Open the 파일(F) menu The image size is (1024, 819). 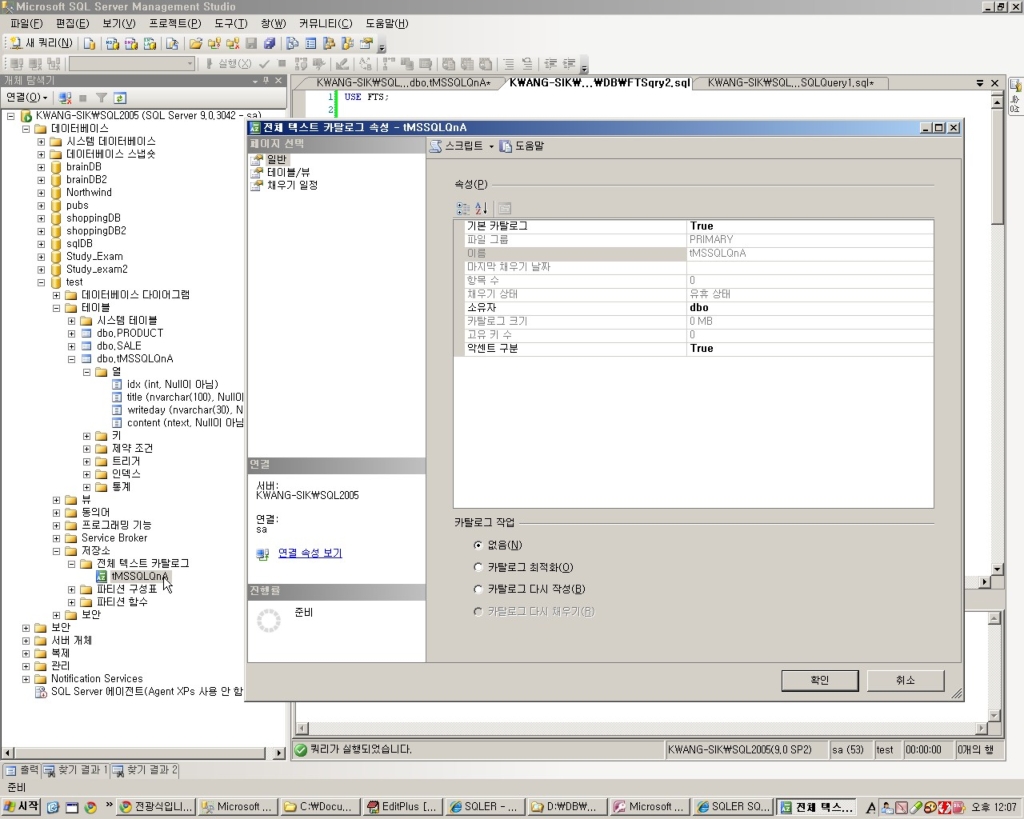coord(26,24)
